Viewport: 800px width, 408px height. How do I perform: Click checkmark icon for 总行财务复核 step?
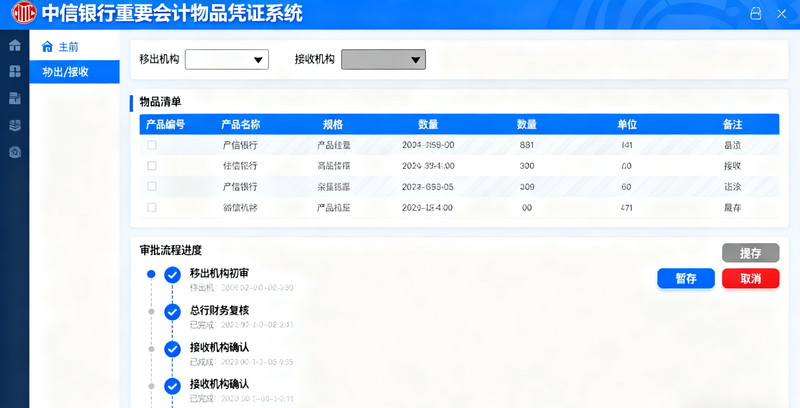coord(172,312)
